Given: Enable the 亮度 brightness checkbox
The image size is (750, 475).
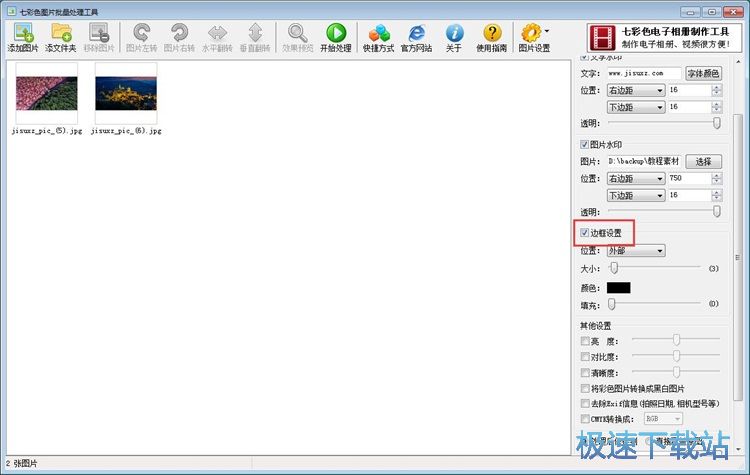Looking at the screenshot, I should (x=585, y=341).
